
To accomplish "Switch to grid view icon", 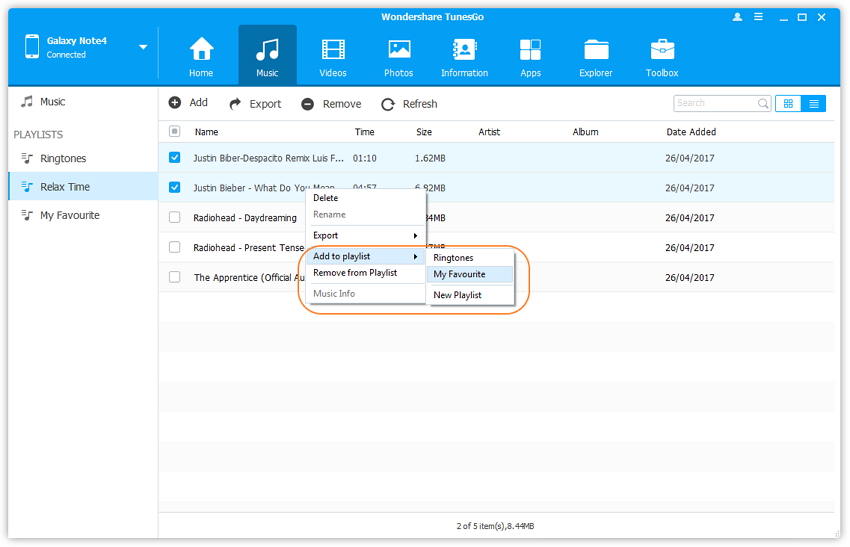I will click(x=788, y=103).
